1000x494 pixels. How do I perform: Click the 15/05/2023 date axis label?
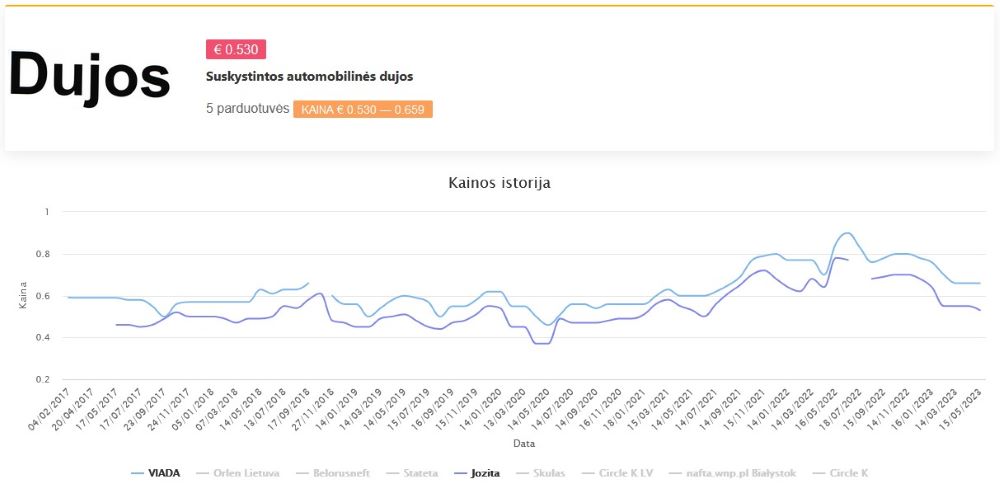[961, 410]
